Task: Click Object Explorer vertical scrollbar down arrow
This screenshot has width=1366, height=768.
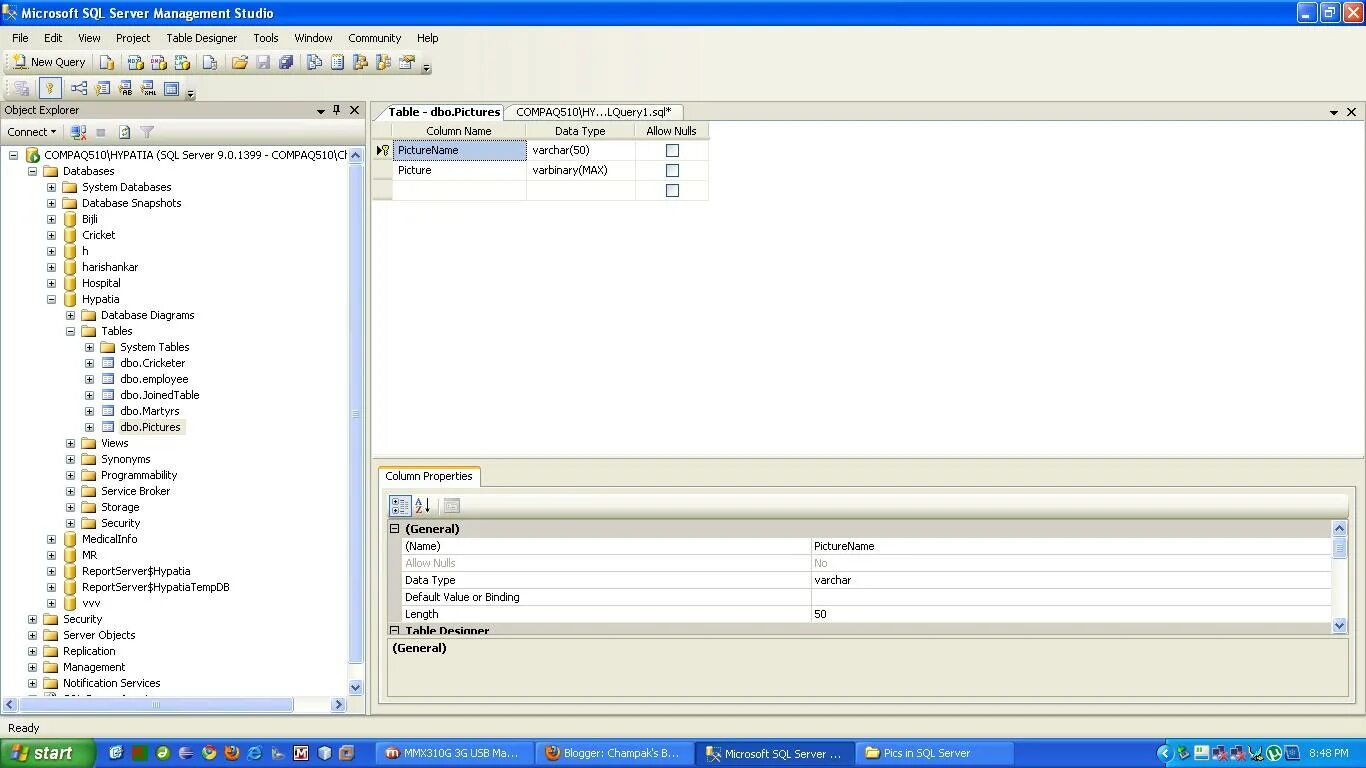Action: (355, 687)
